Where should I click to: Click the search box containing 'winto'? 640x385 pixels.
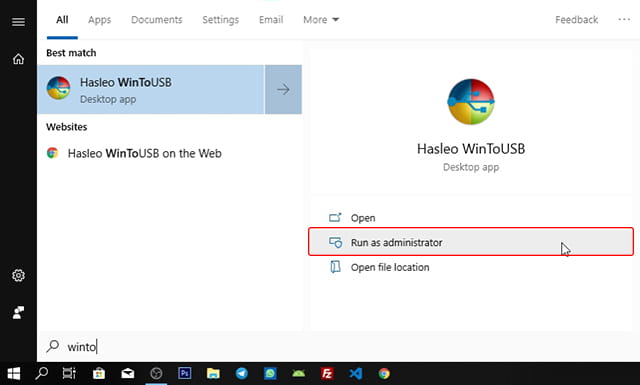pyautogui.click(x=338, y=347)
